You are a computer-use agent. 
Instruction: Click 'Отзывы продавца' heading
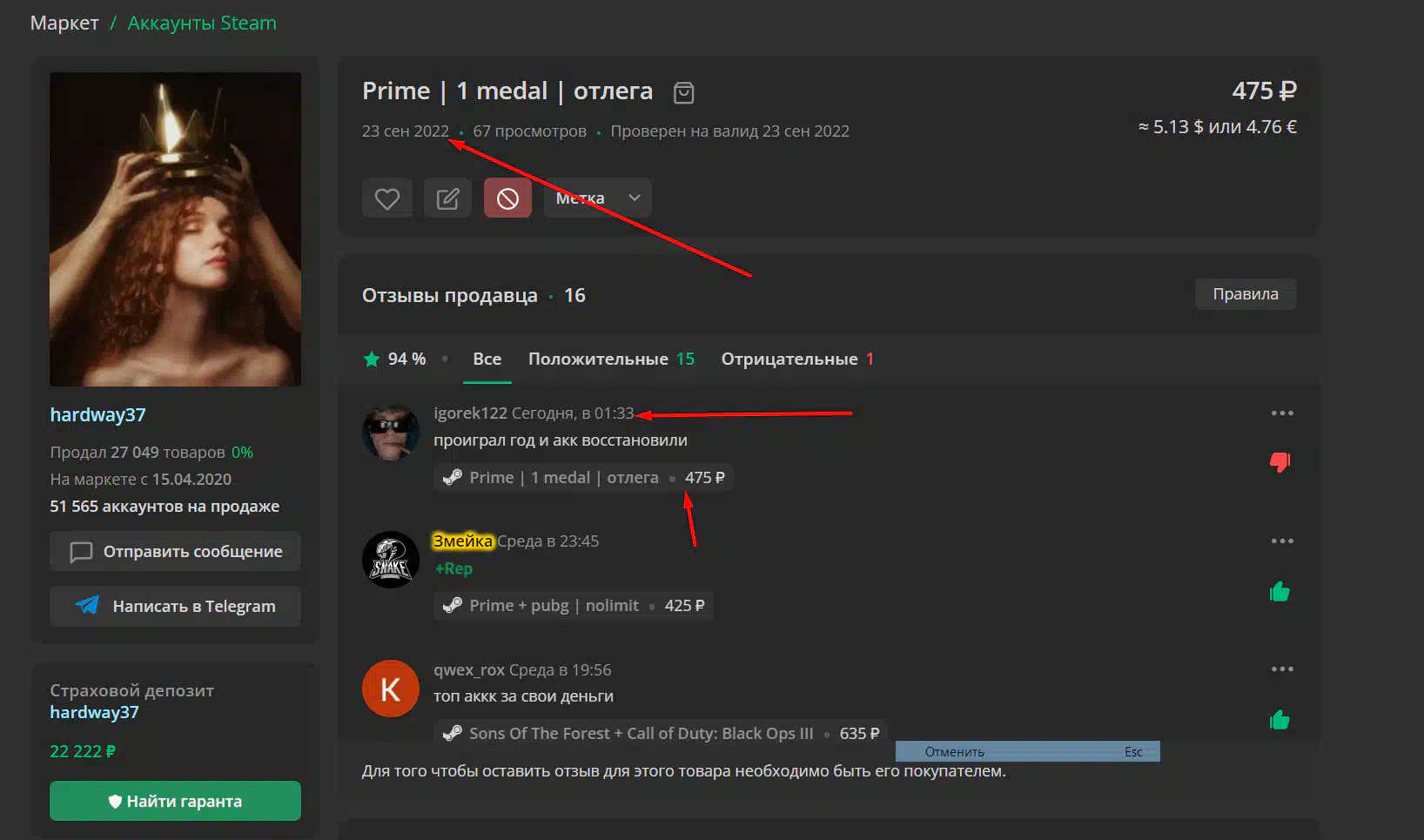click(x=450, y=295)
